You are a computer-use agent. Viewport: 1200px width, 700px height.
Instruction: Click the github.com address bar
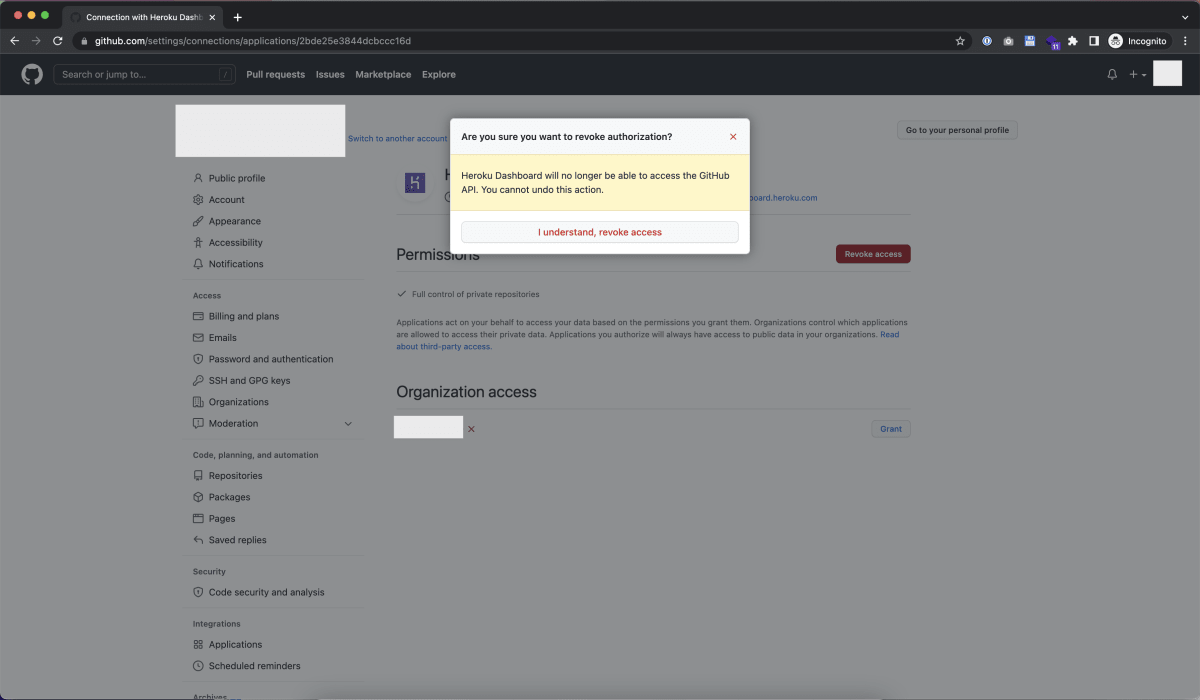520,41
